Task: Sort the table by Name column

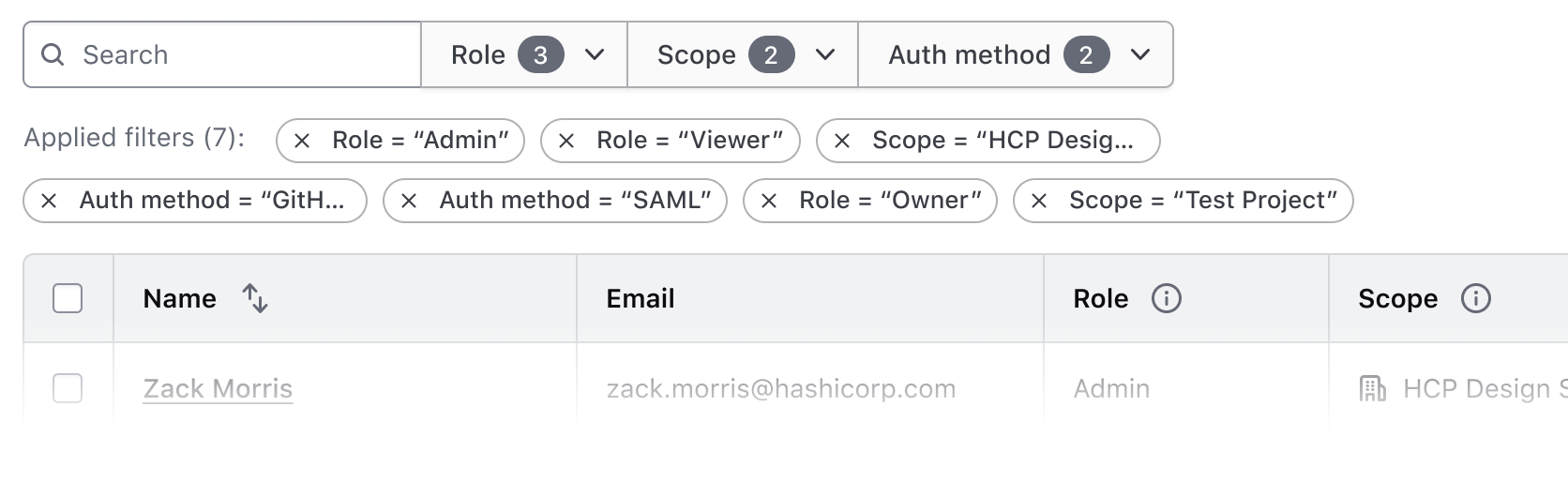Action: (x=255, y=298)
